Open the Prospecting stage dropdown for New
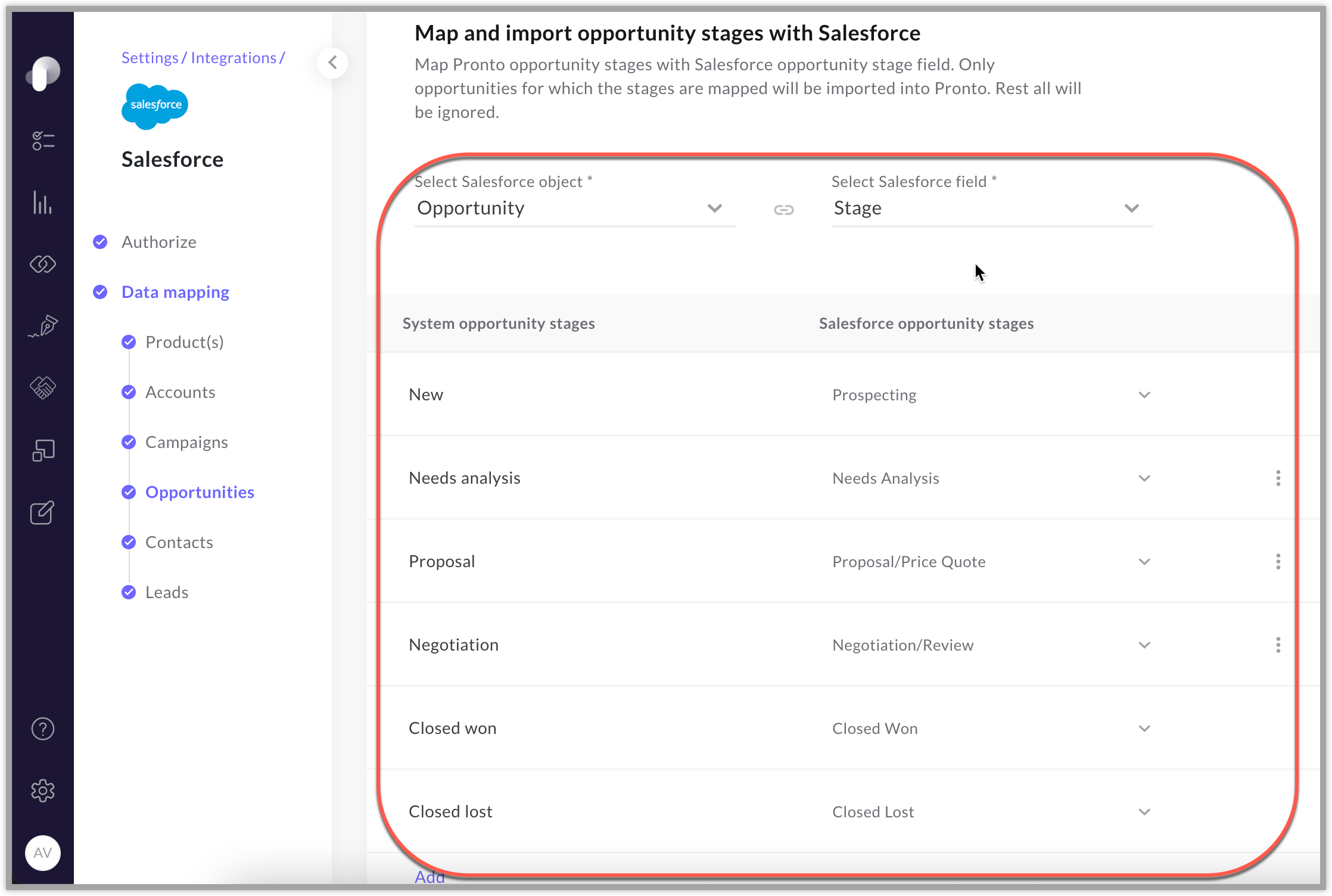 click(1143, 394)
